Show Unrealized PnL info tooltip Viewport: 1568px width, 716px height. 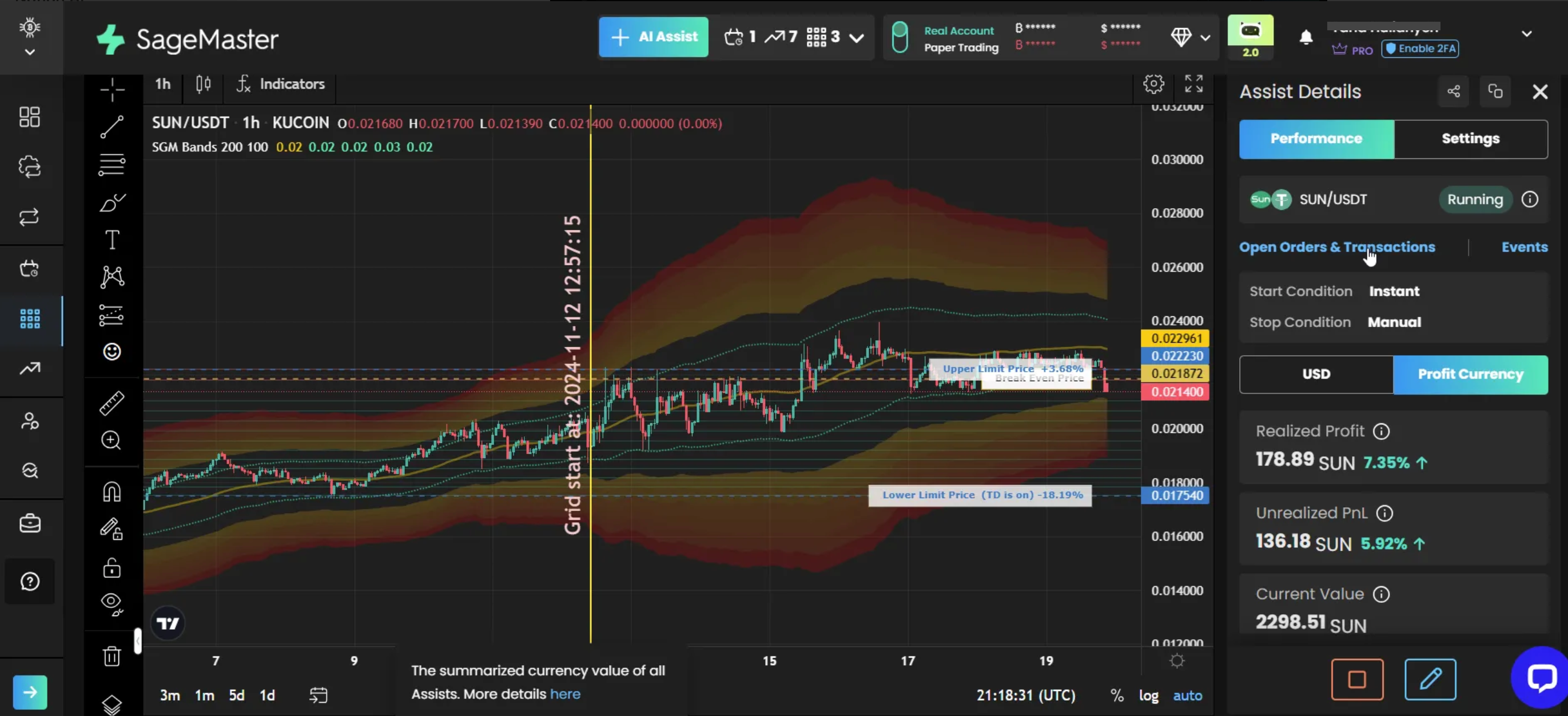(1384, 513)
